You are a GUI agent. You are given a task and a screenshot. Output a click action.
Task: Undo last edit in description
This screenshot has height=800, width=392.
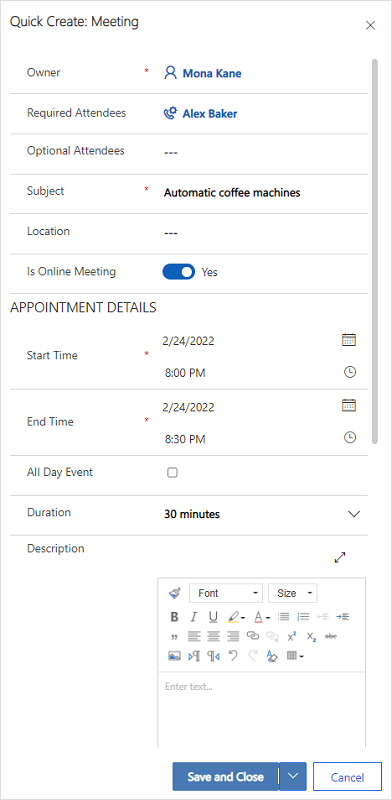[233, 656]
